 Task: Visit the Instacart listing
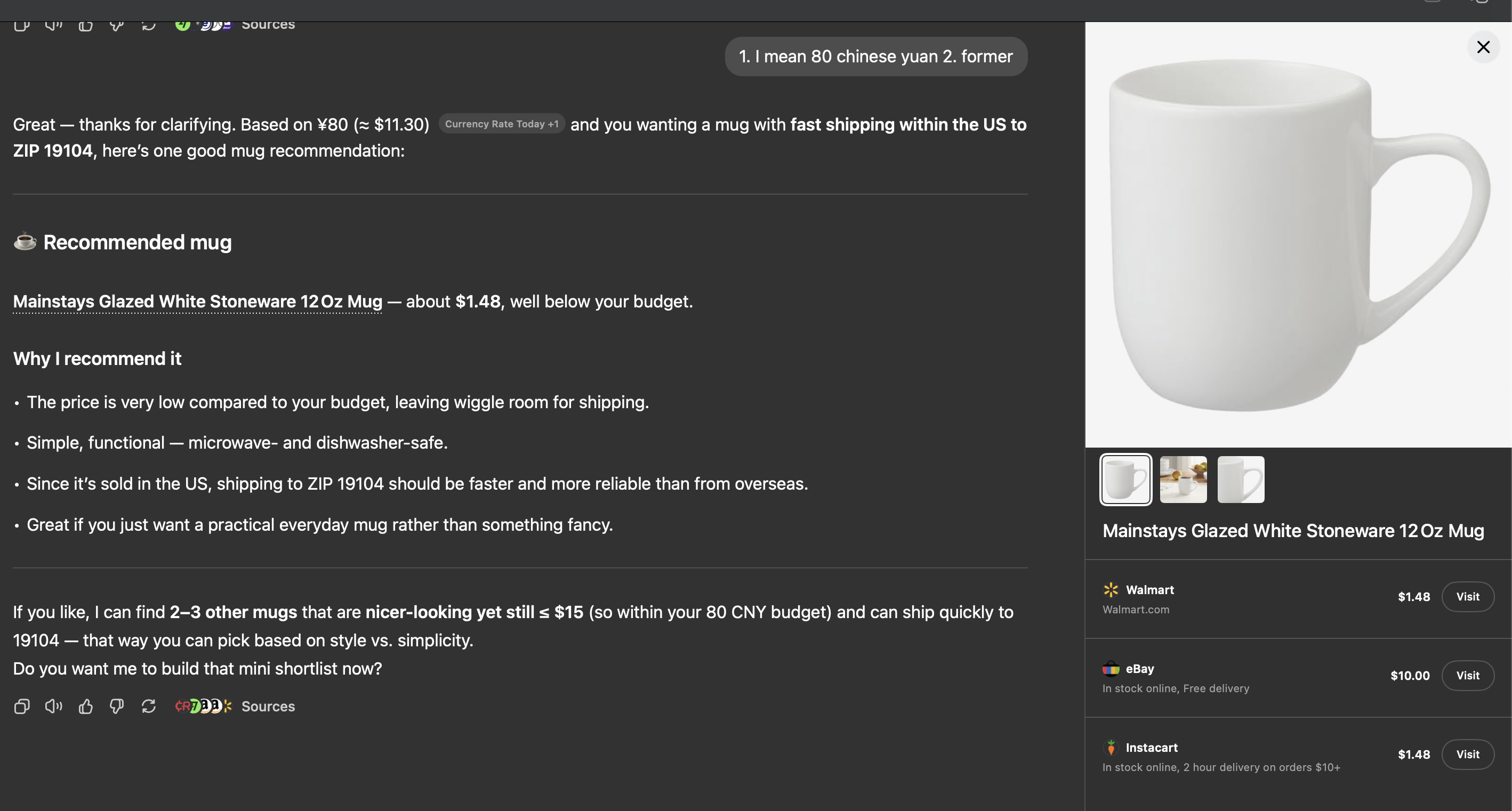(x=1467, y=755)
